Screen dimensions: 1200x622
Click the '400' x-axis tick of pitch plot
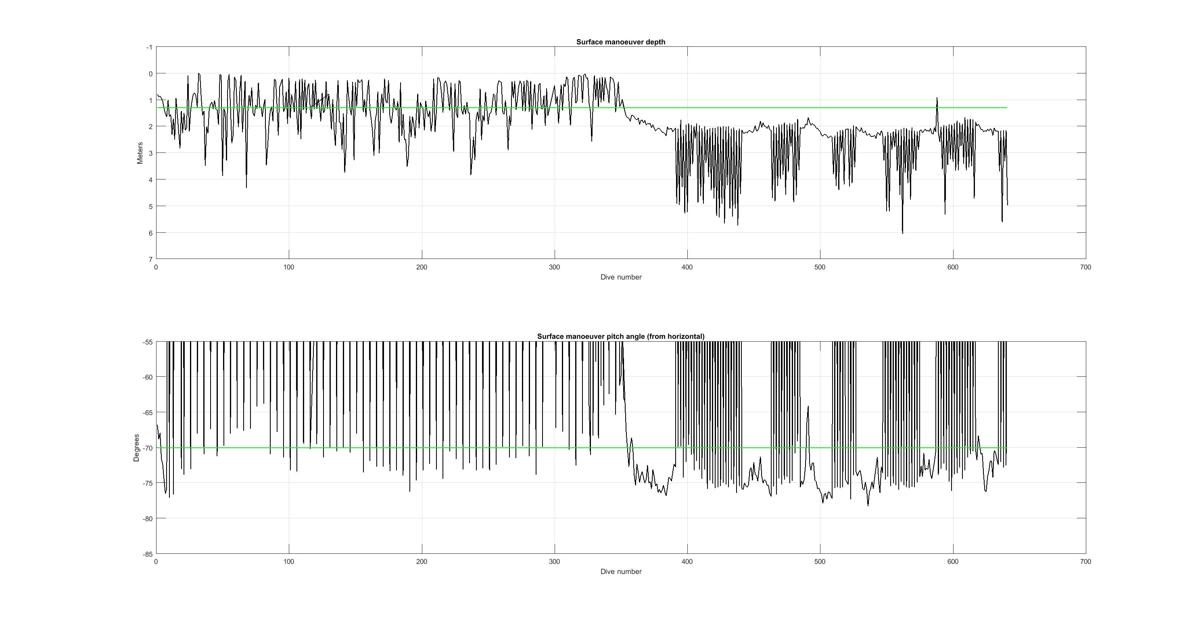(687, 562)
